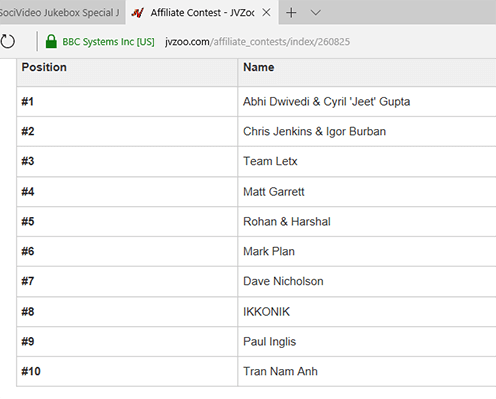Click the name Mark Plan
Viewport: 496px width, 399px height.
click(x=269, y=251)
